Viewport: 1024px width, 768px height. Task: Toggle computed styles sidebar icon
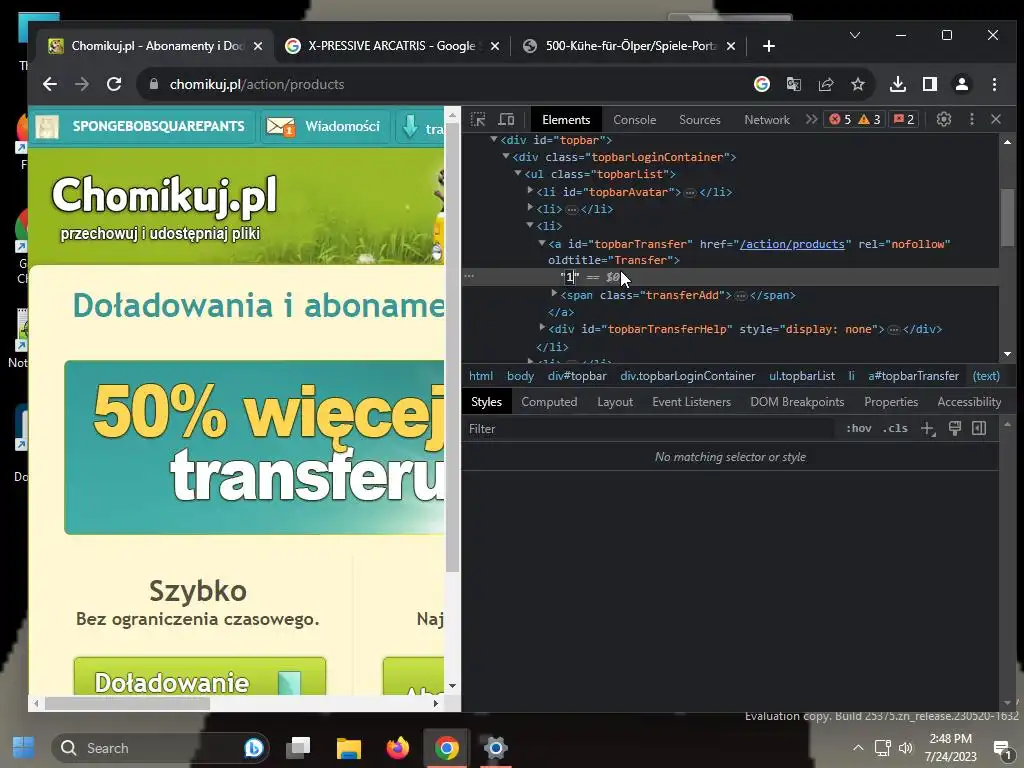click(978, 428)
